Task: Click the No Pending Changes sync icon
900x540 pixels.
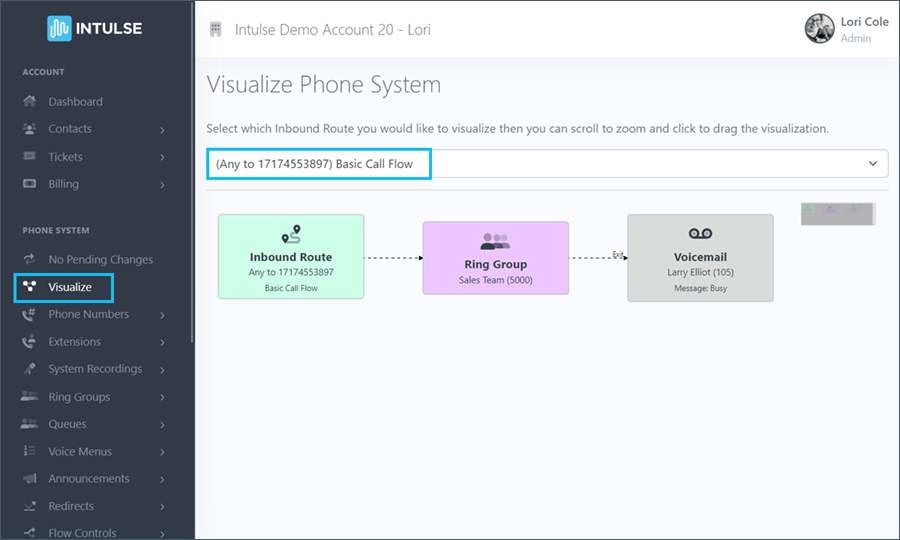Action: (29, 259)
